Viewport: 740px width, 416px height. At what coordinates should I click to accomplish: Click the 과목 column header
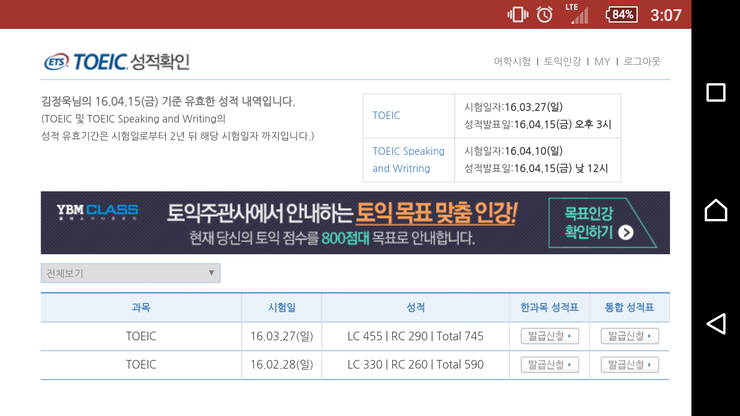141,307
